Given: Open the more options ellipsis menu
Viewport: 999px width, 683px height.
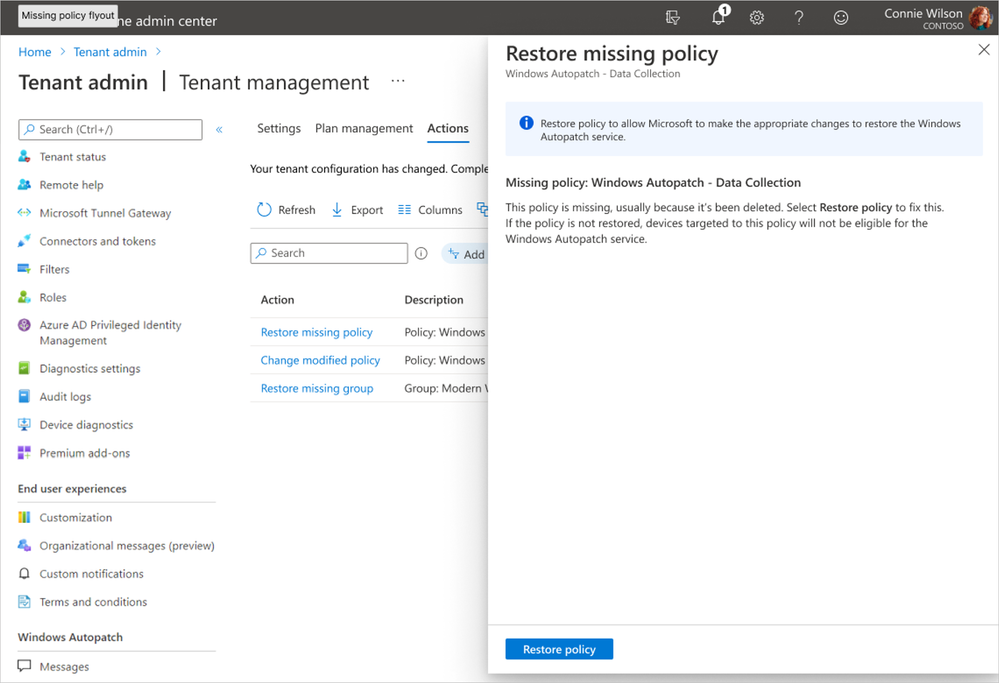Looking at the screenshot, I should (398, 82).
